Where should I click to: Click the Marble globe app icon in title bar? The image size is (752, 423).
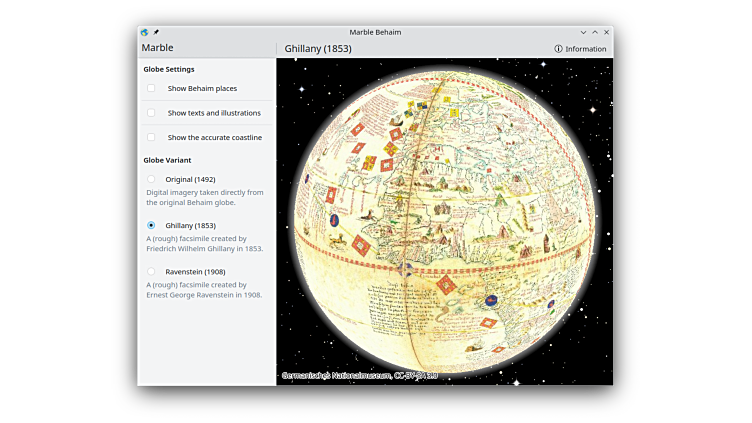pyautogui.click(x=145, y=32)
